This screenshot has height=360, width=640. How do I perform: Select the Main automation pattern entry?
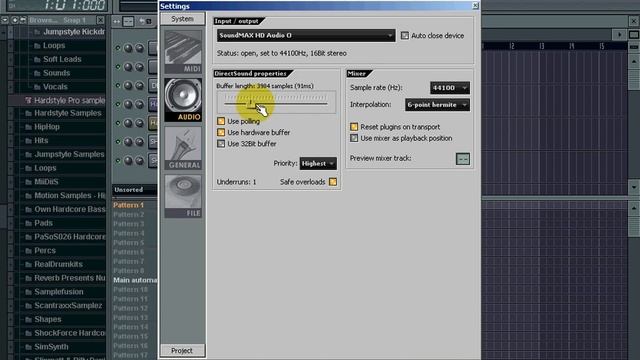[x=135, y=280]
